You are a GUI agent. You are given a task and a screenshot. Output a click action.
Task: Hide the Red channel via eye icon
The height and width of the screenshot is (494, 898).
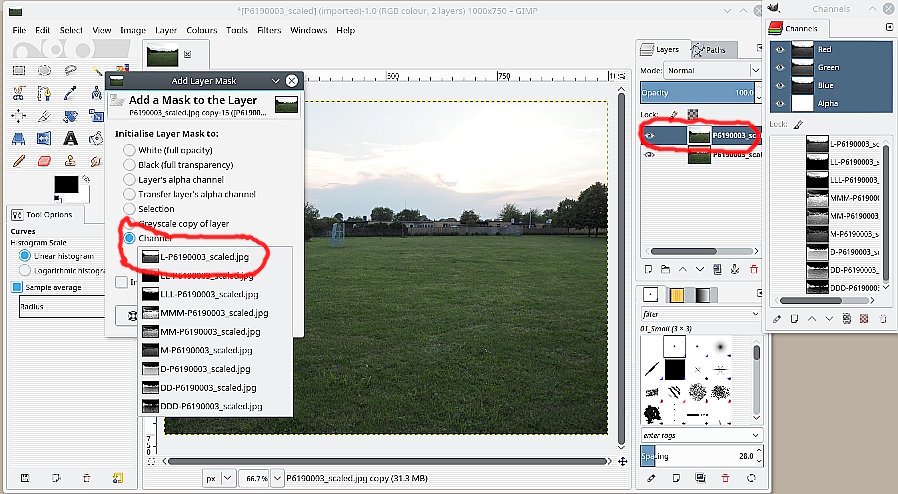[x=781, y=48]
